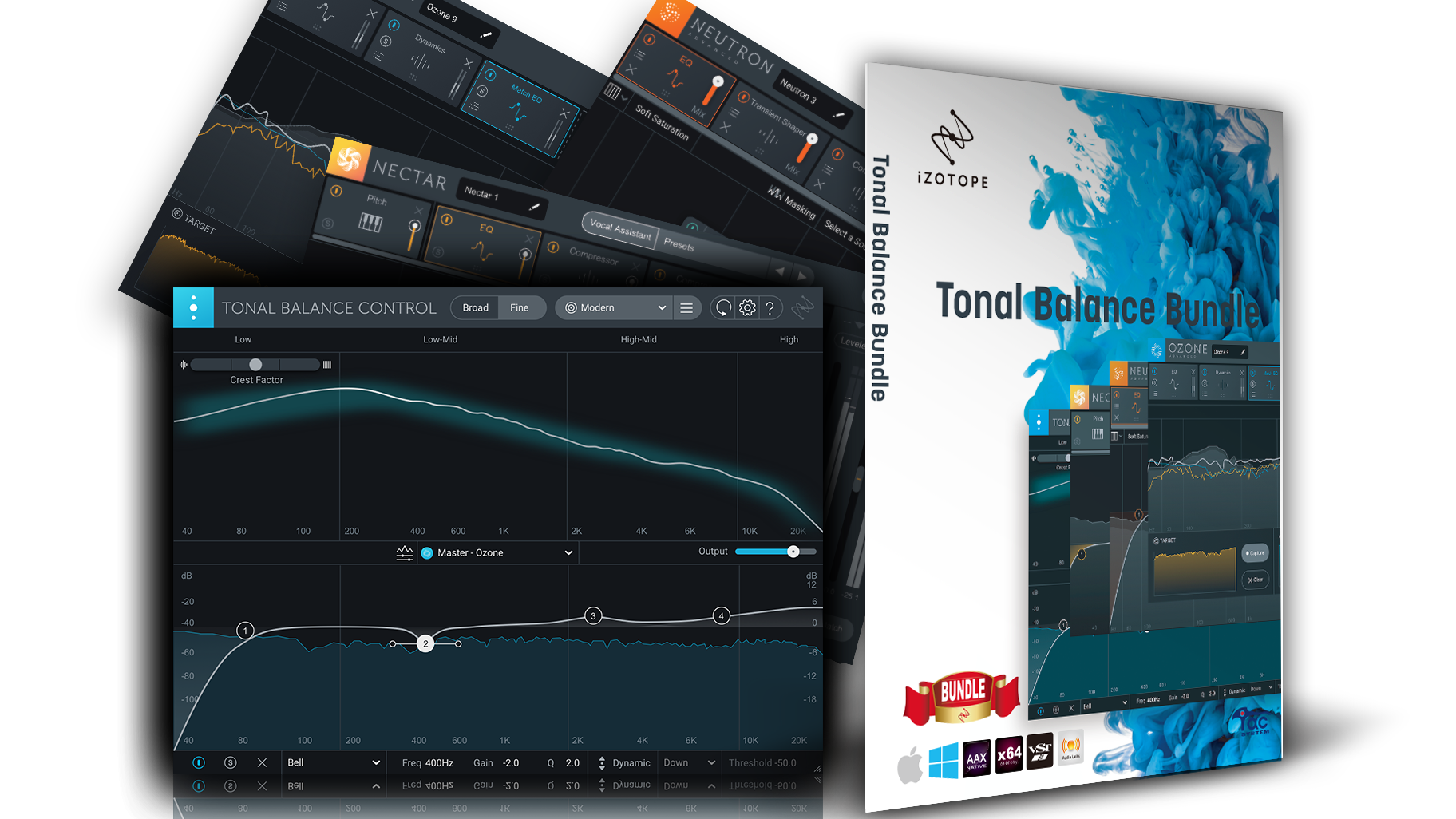Switch to the Broad view tab

(x=475, y=308)
